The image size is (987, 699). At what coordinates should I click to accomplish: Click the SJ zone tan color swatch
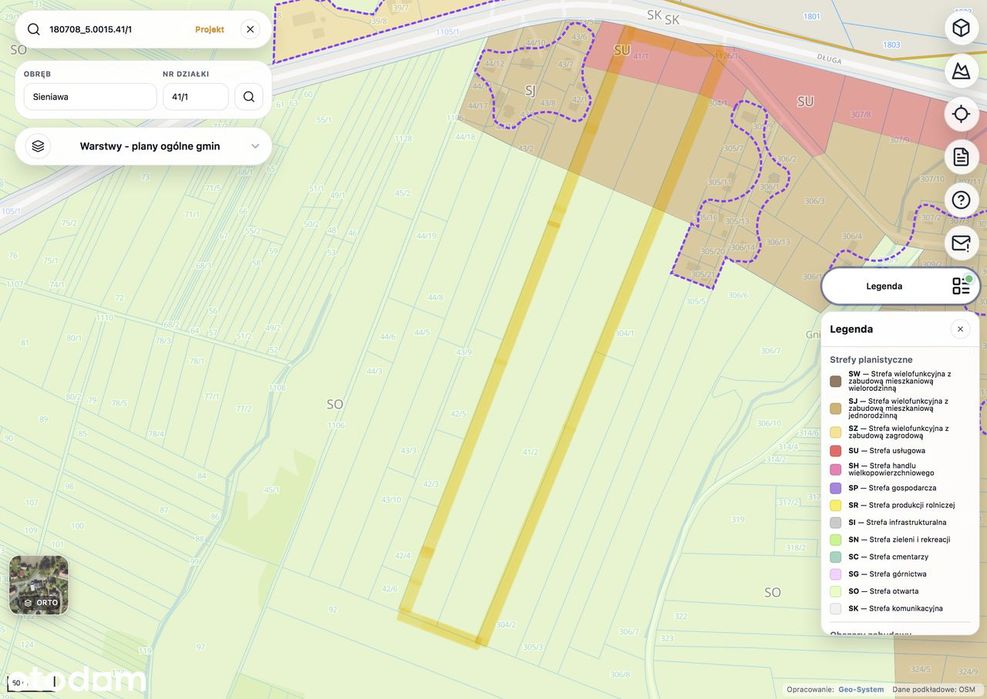[x=835, y=409]
